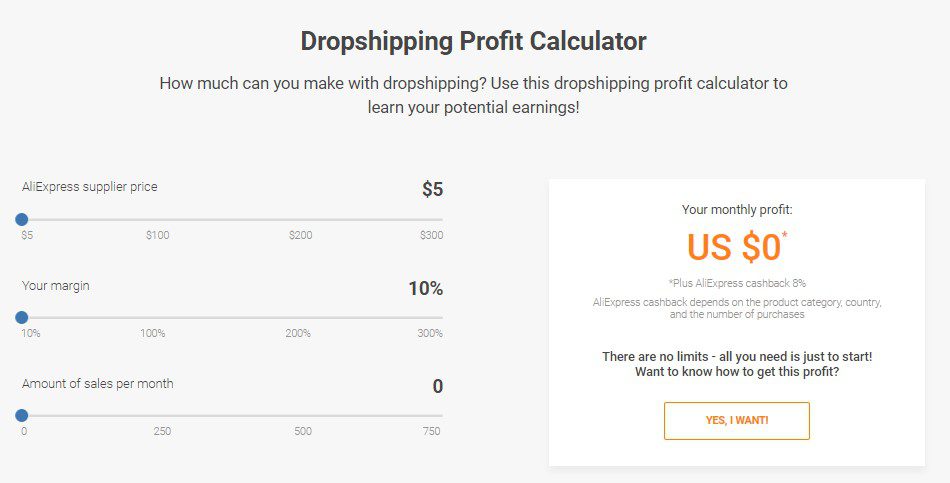Click the Plus AliExpress cashback 8% note
The width and height of the screenshot is (950, 483).
click(737, 283)
